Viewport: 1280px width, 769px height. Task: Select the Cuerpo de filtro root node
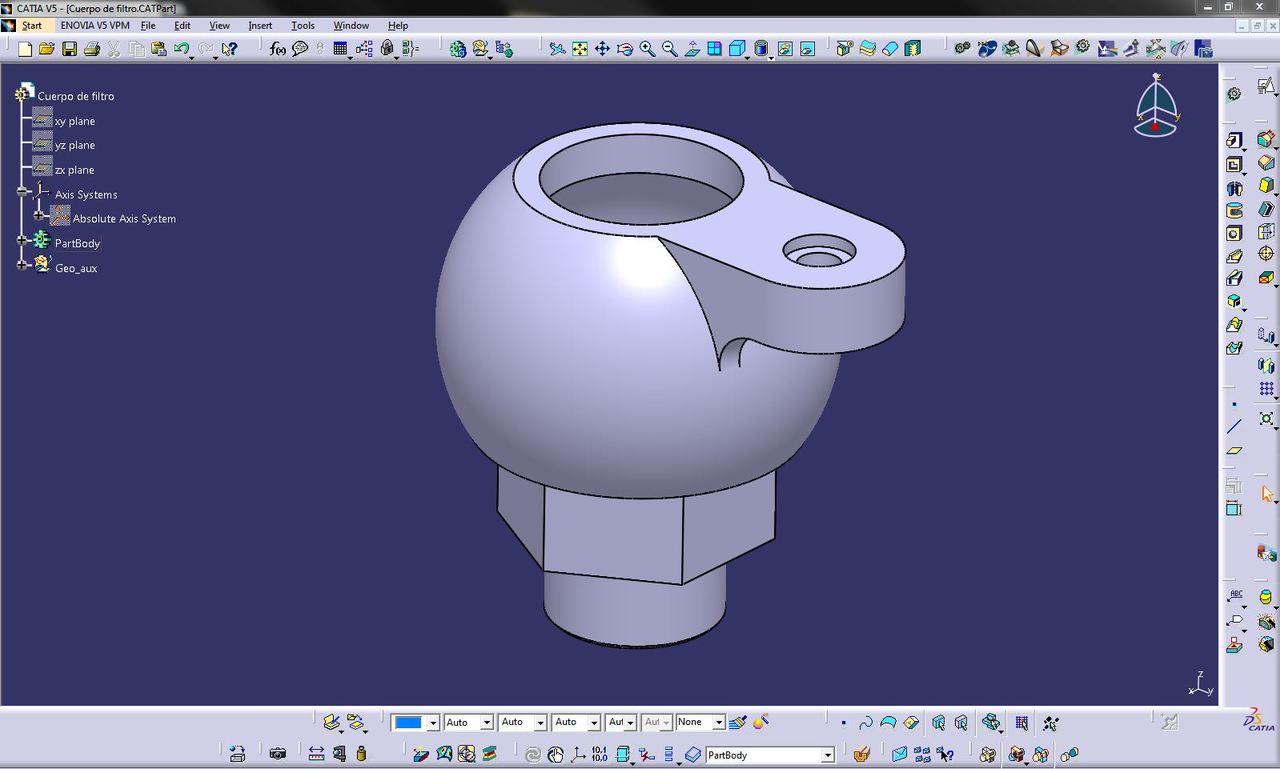coord(76,96)
